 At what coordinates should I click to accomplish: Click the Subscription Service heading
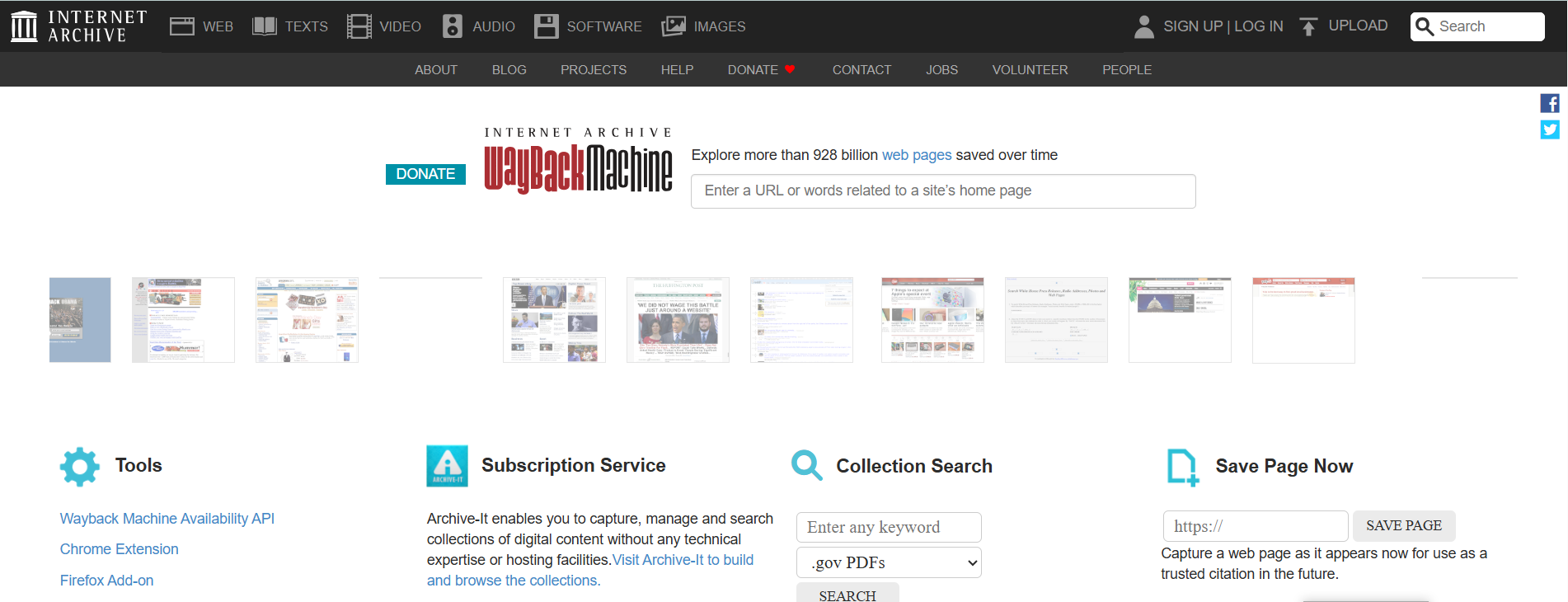pyautogui.click(x=574, y=465)
